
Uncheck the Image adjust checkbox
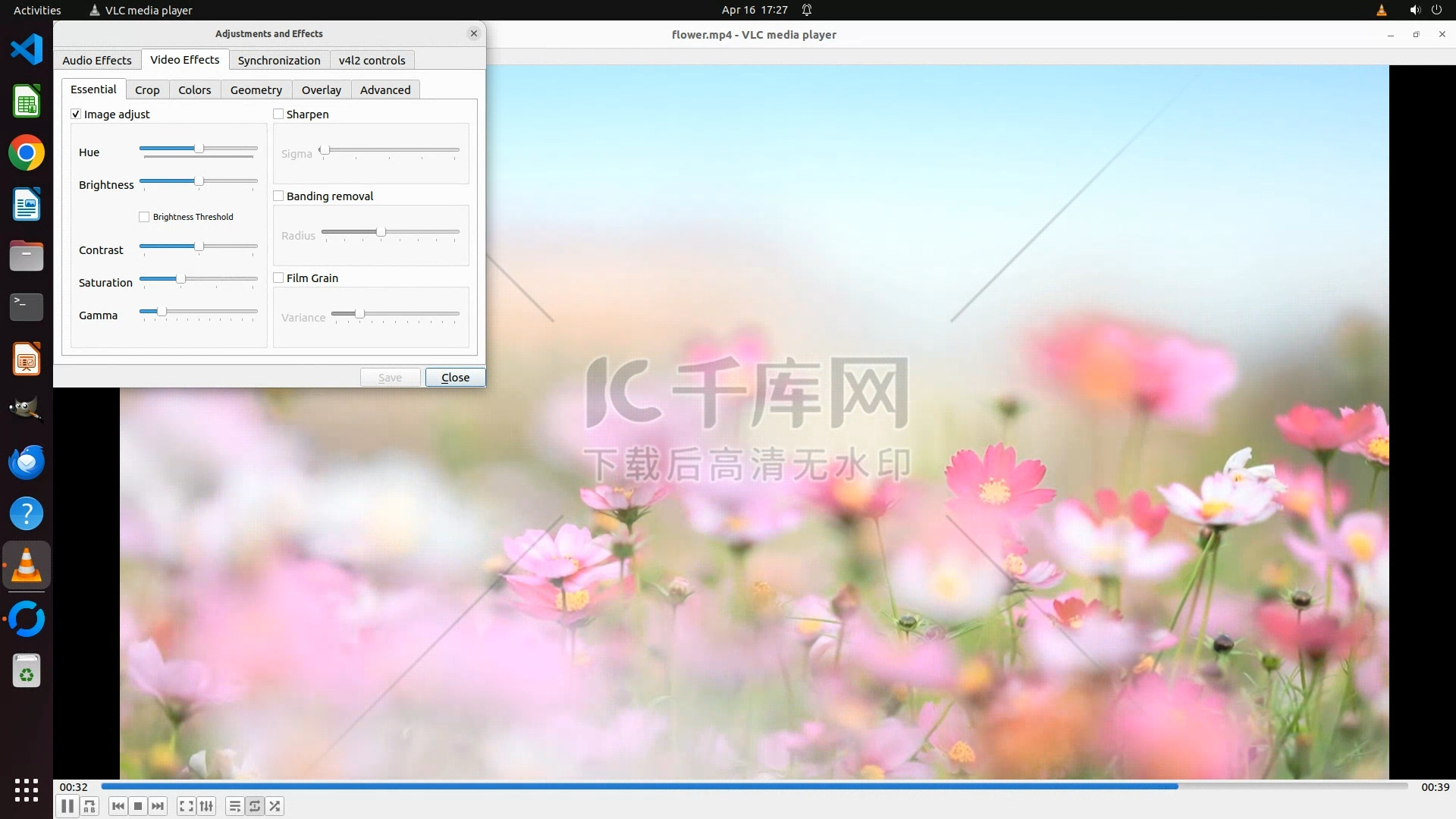(76, 114)
